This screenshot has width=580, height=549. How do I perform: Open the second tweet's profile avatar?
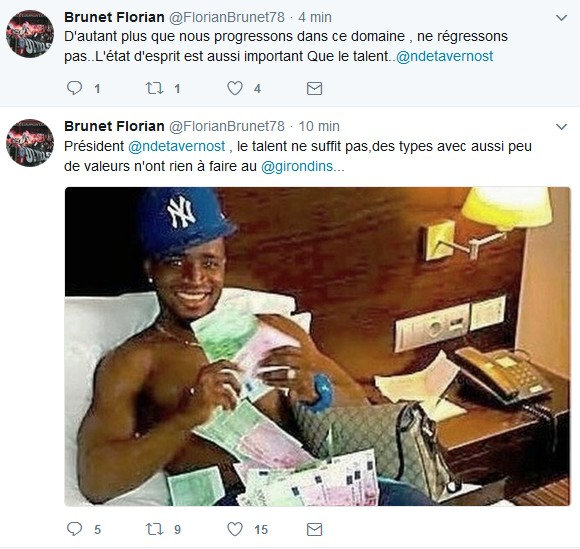pos(30,143)
